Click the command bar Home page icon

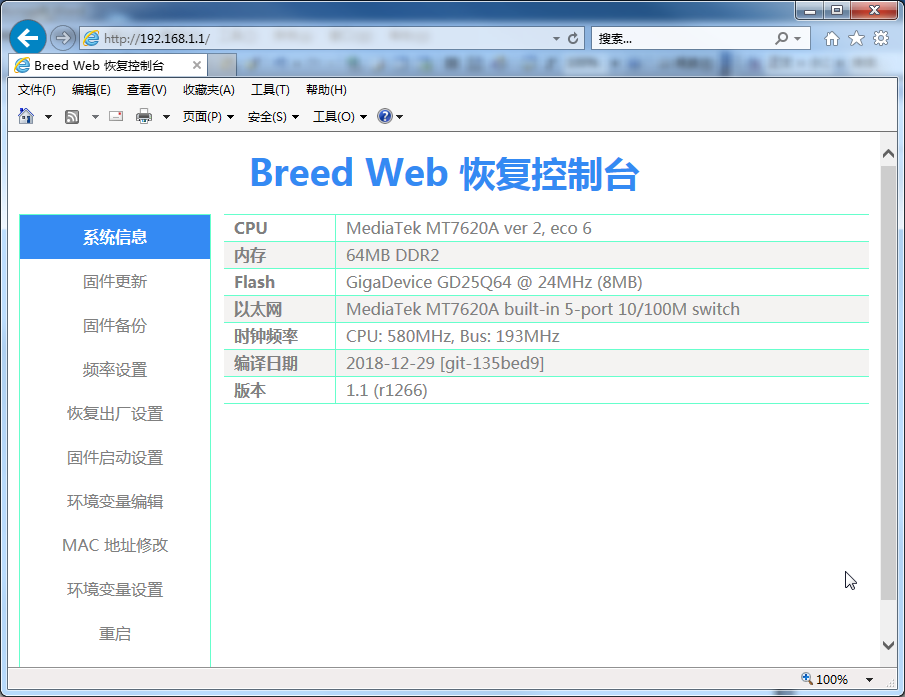(x=27, y=117)
